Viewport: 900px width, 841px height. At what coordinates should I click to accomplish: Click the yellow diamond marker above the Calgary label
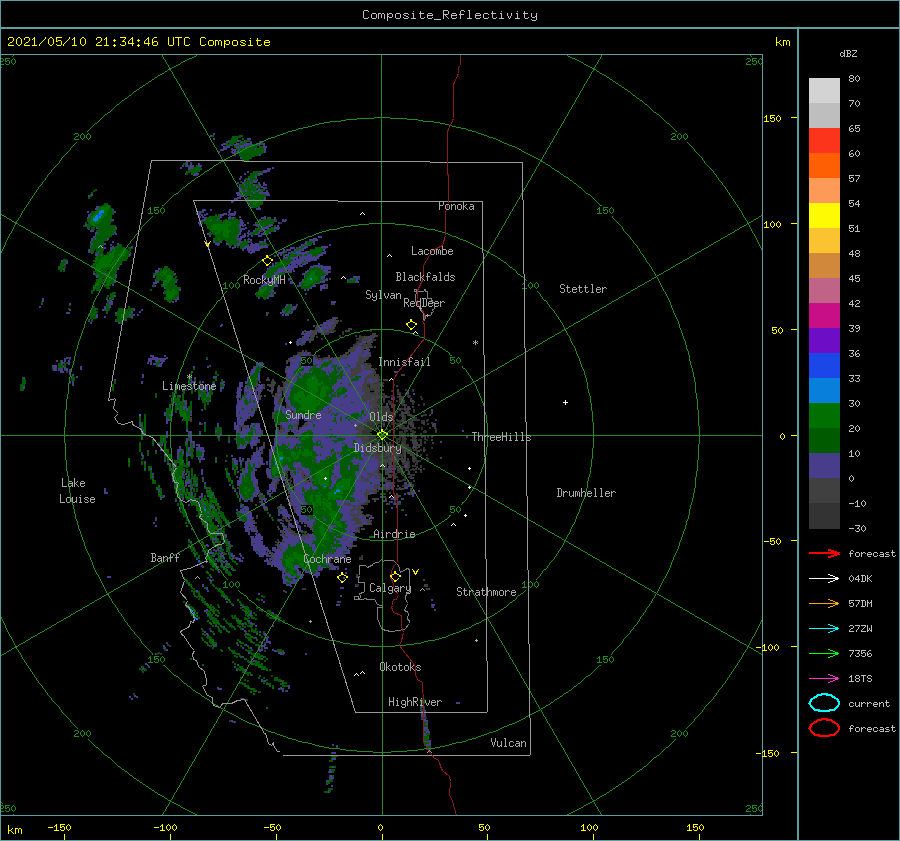coord(395,576)
